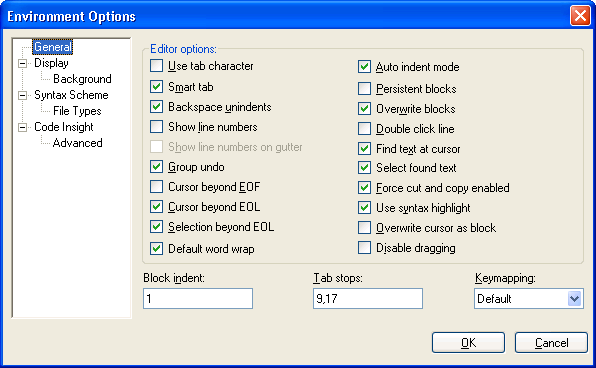Open the Display settings page
Viewport: 596px width, 368px height.
51,63
